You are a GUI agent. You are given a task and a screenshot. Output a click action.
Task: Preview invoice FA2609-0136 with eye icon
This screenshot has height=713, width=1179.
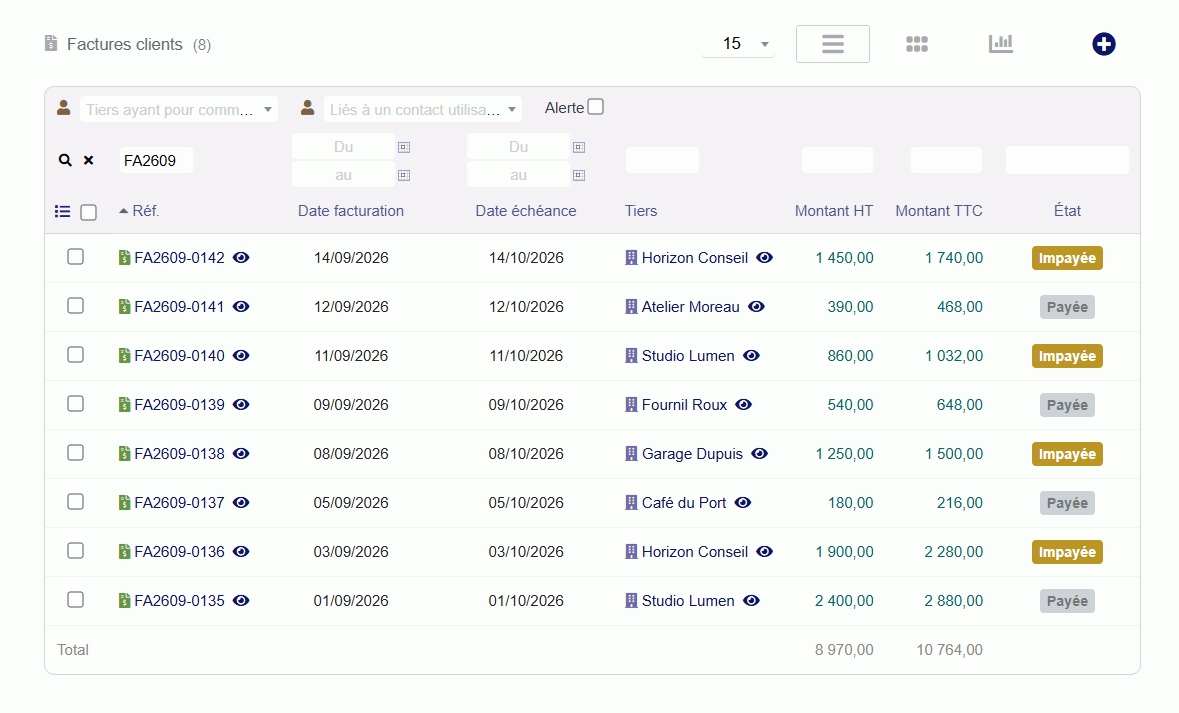pos(241,551)
